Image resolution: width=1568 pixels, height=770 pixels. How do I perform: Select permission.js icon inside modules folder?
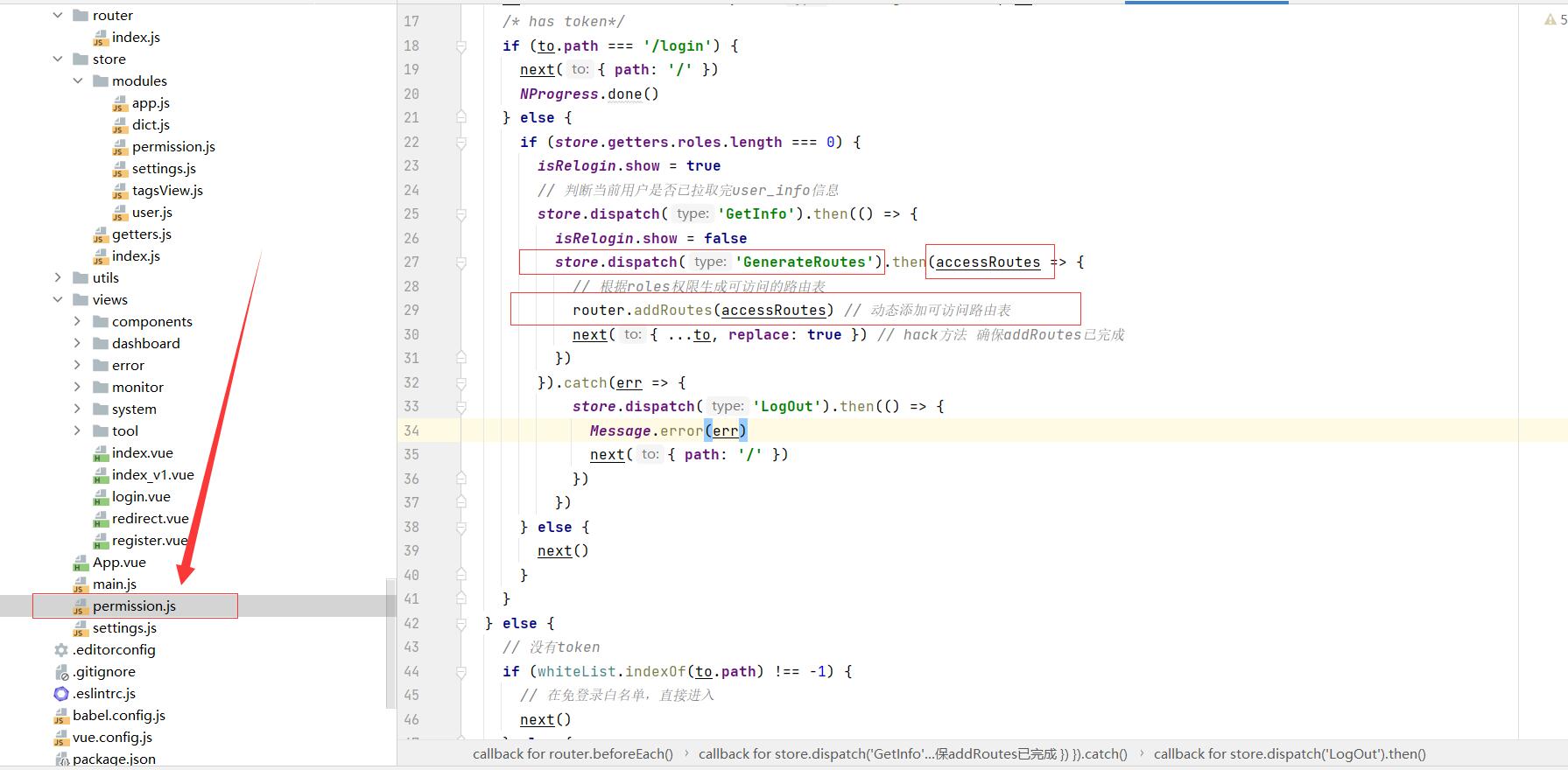tap(121, 147)
